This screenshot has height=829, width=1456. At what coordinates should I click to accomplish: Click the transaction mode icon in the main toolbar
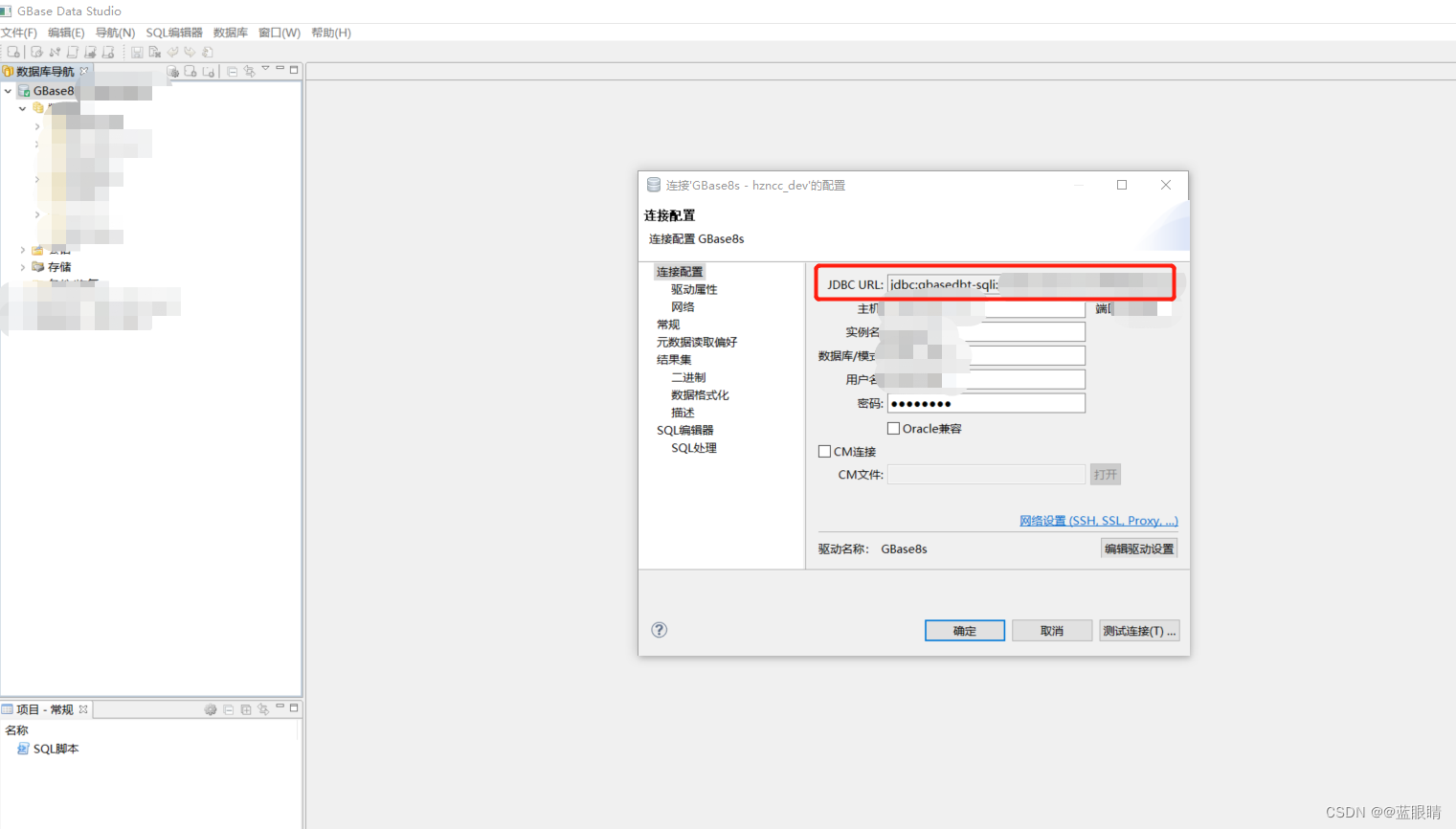pos(208,52)
